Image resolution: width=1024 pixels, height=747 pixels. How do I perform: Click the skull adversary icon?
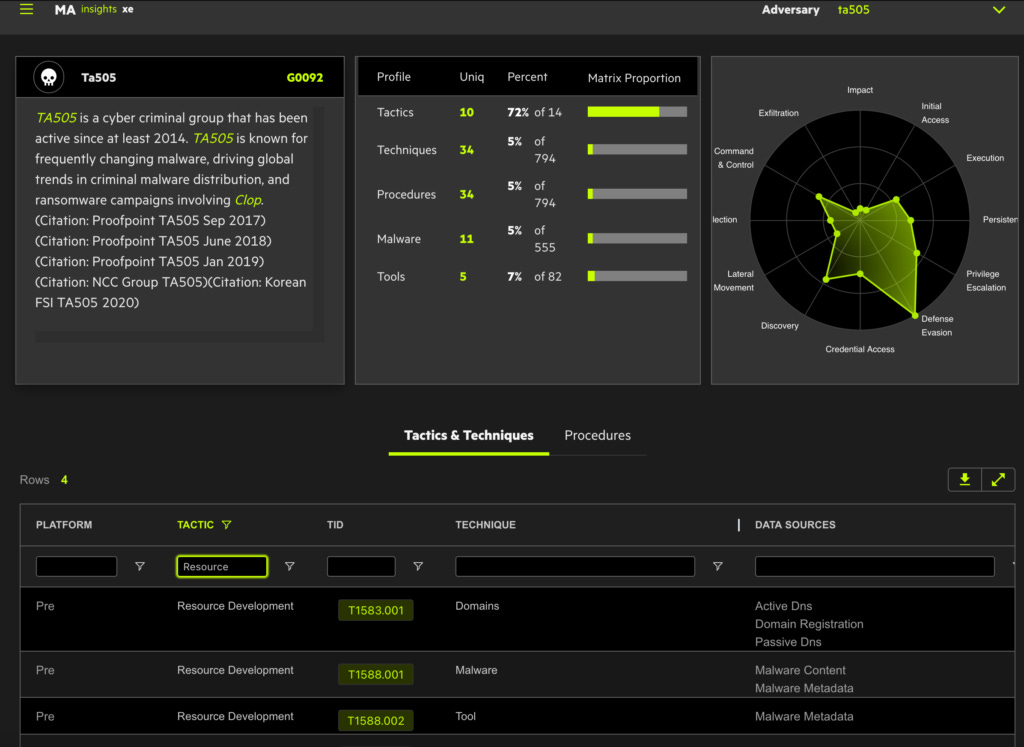pos(49,77)
